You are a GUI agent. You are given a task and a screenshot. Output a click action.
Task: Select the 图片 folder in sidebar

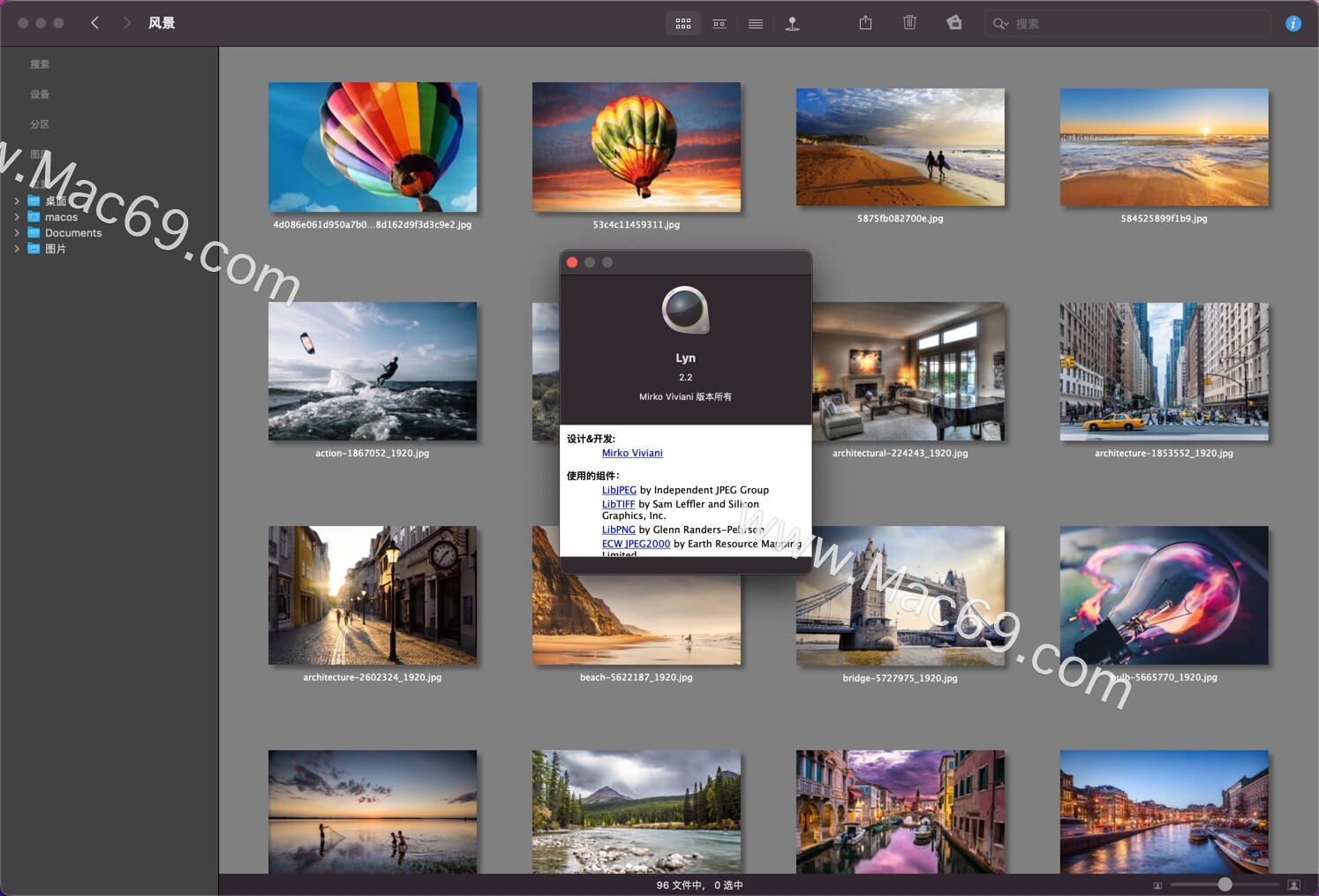coord(56,249)
